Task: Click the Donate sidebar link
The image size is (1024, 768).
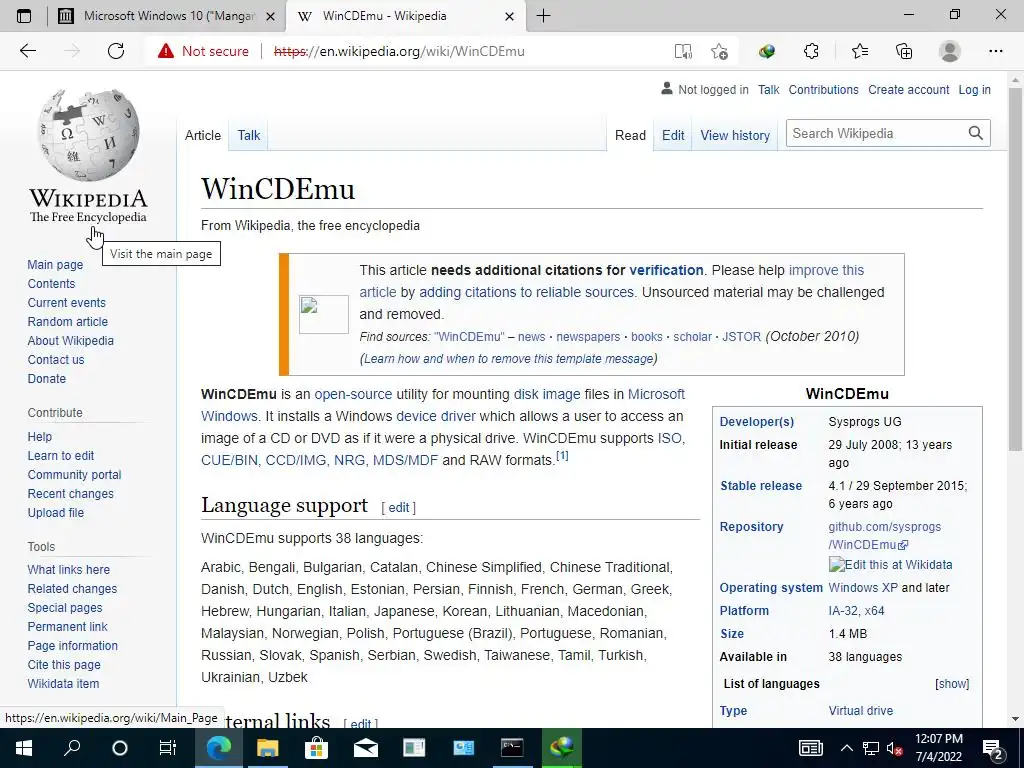Action: pos(46,378)
